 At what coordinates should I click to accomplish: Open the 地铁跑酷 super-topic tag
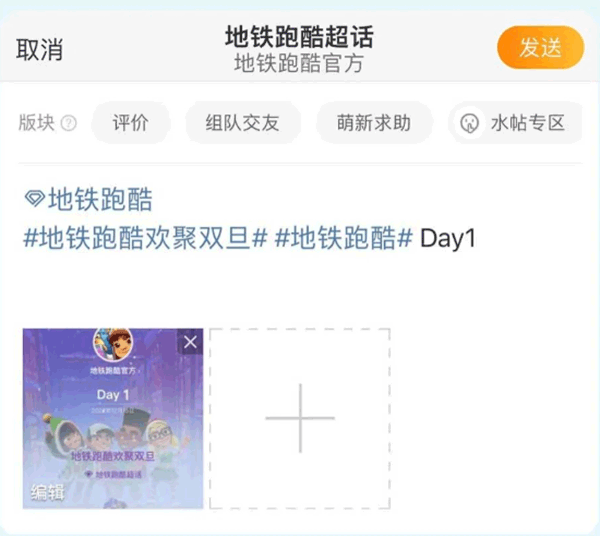pyautogui.click(x=100, y=199)
